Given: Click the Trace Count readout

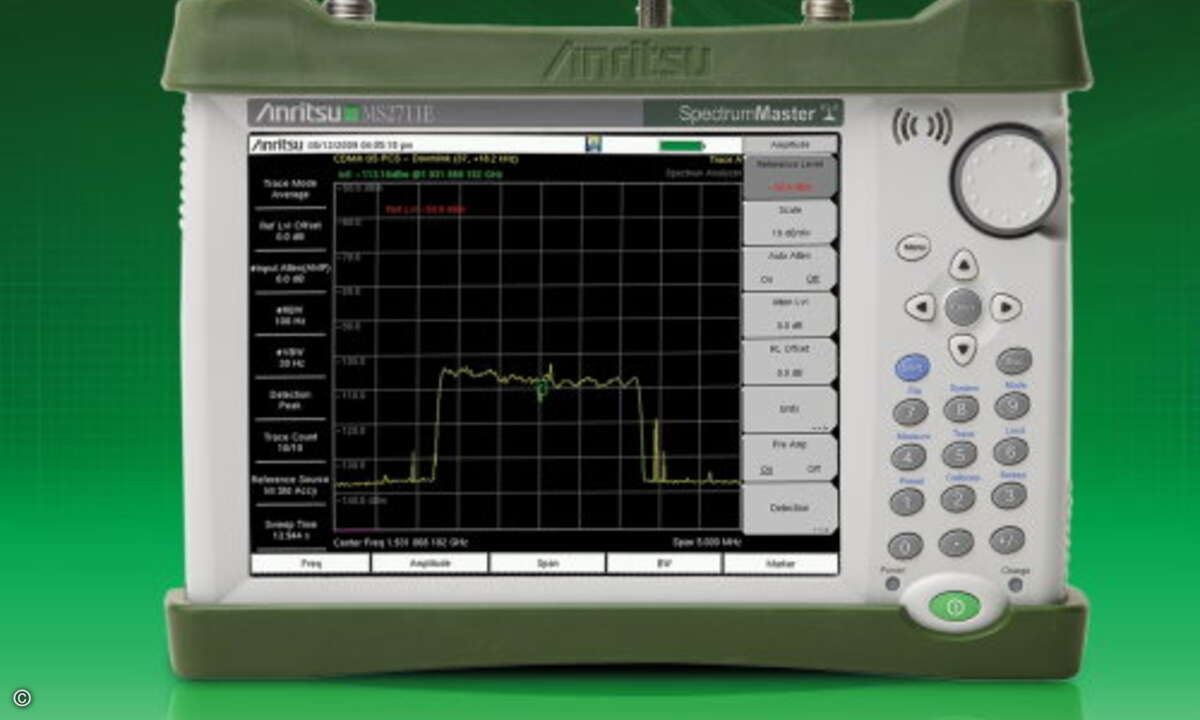Looking at the screenshot, I should [x=289, y=443].
